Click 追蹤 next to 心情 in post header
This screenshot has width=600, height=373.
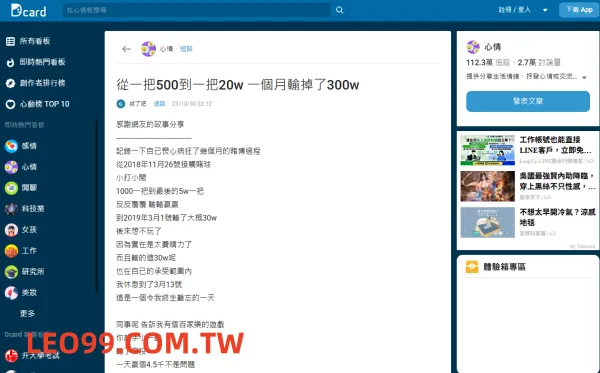tap(186, 49)
